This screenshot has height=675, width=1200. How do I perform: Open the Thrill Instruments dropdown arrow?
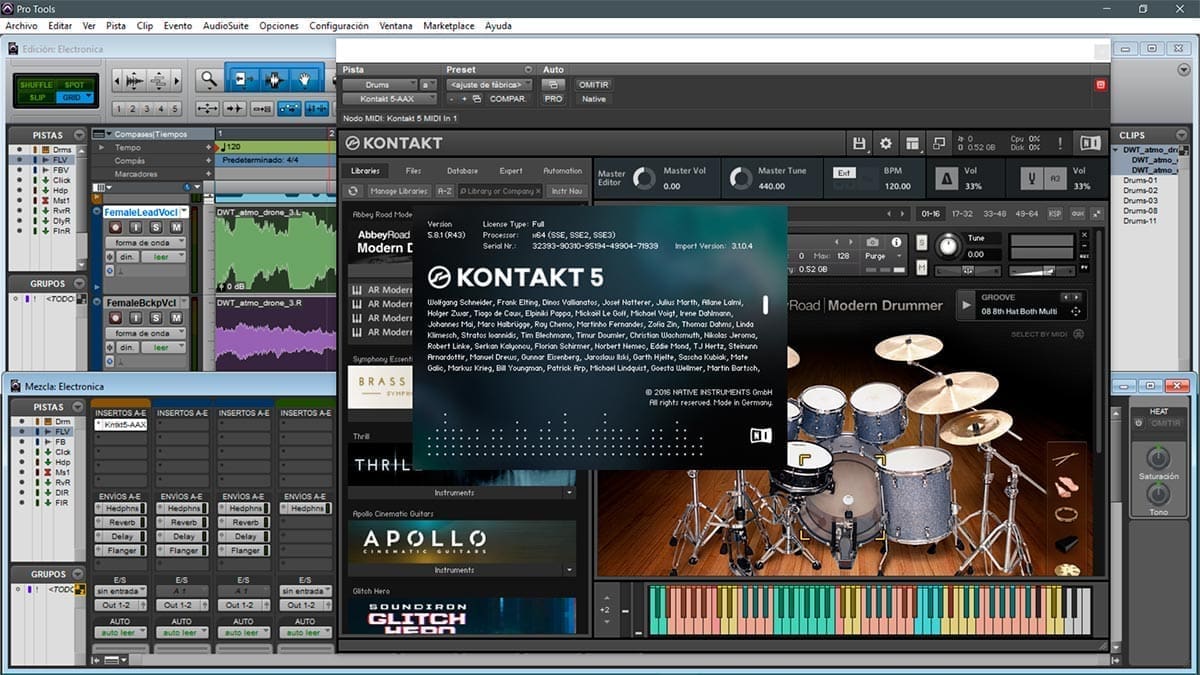tap(569, 493)
